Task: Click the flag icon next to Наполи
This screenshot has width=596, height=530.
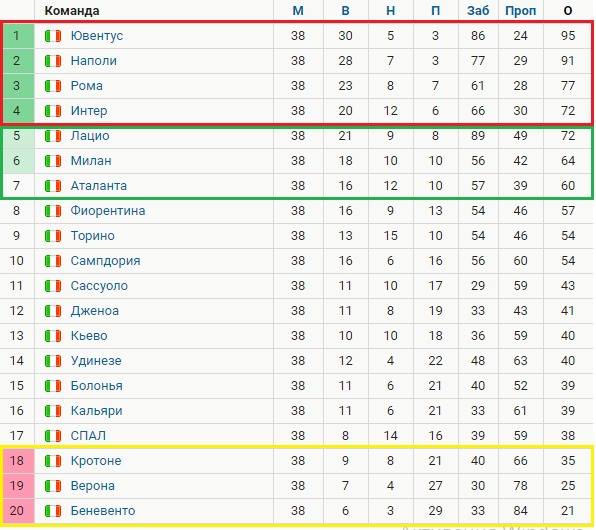Action: click(53, 61)
